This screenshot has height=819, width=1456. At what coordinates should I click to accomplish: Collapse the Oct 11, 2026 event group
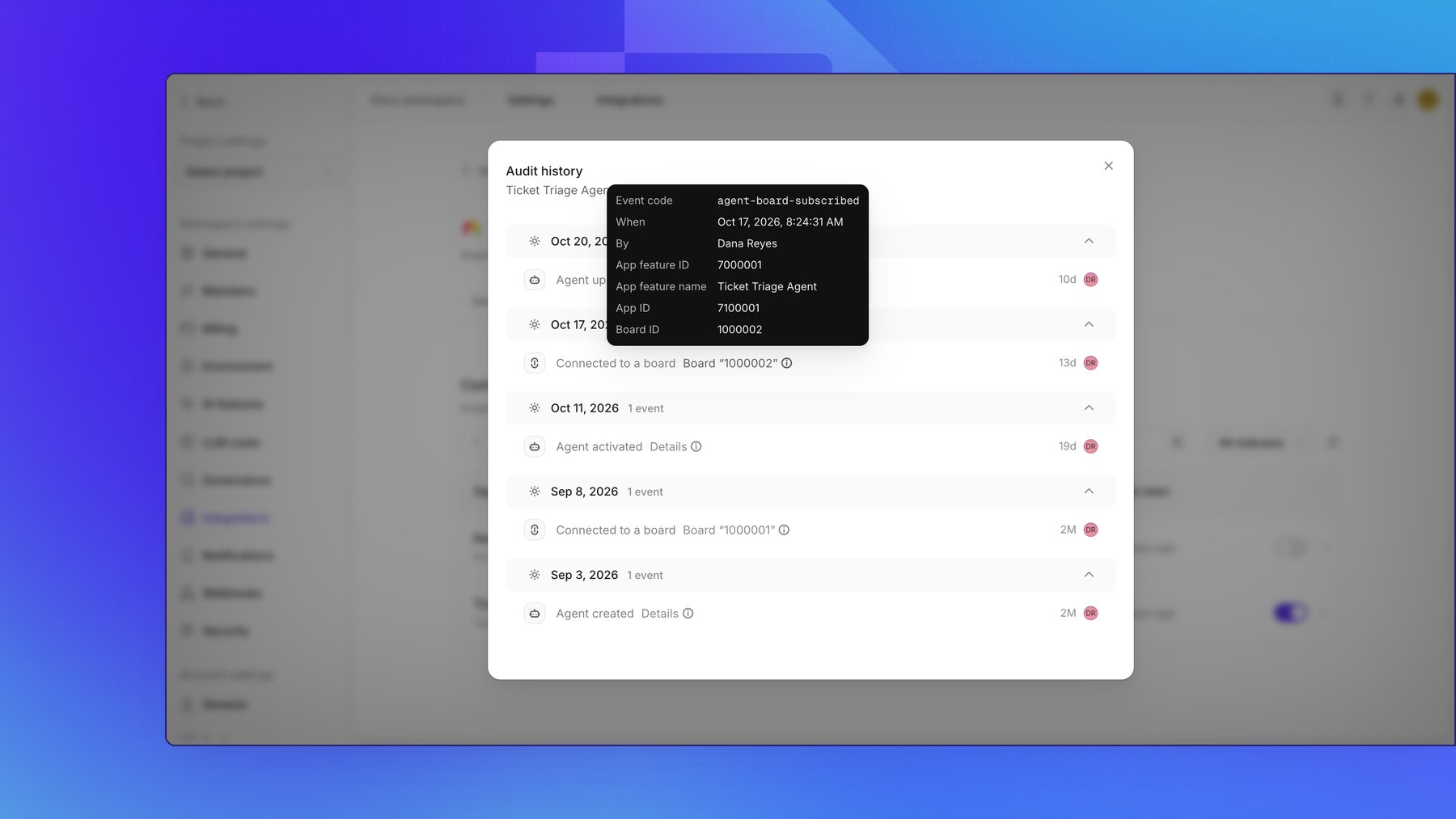point(1089,407)
